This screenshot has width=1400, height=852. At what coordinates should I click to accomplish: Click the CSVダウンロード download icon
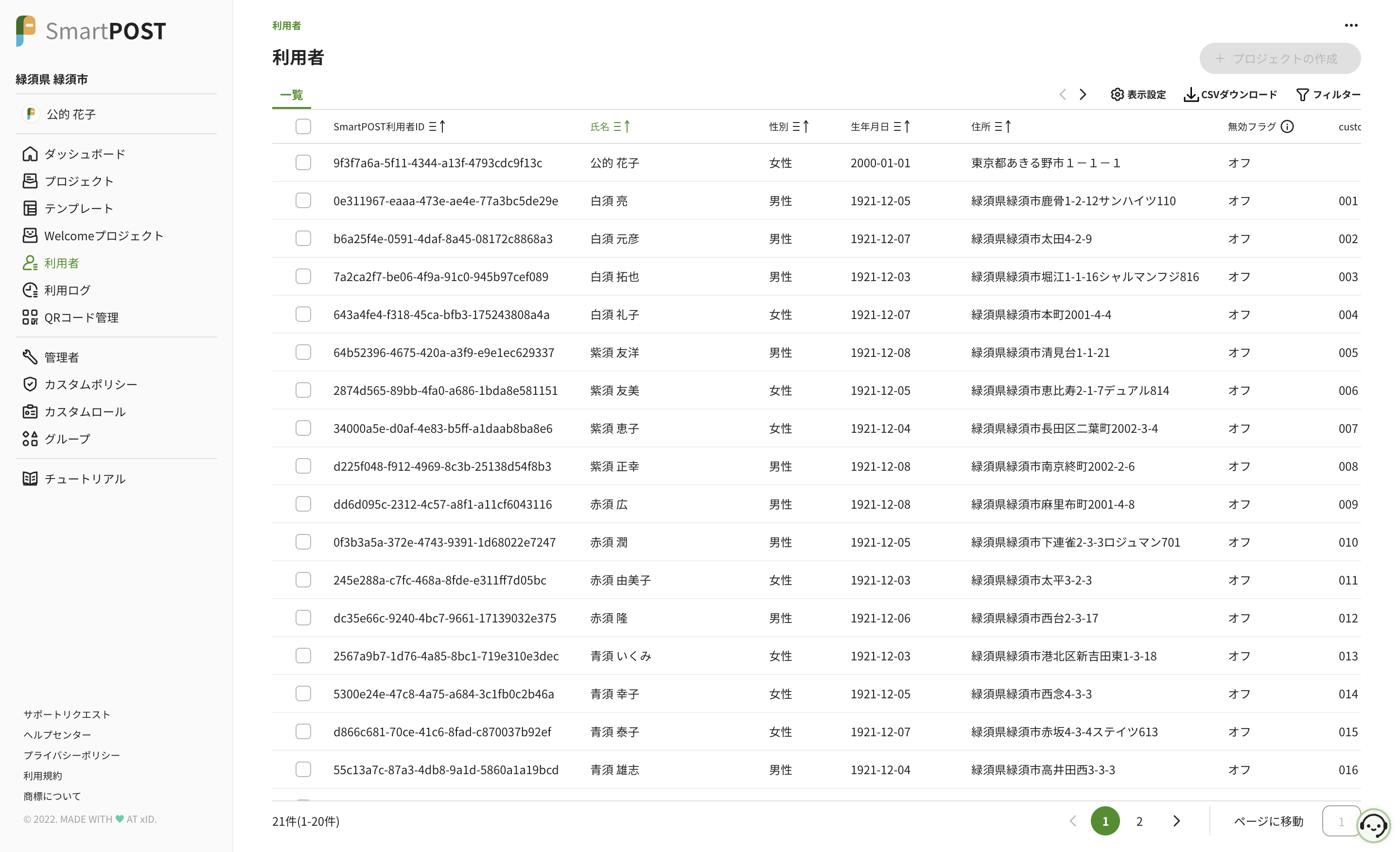(x=1190, y=94)
